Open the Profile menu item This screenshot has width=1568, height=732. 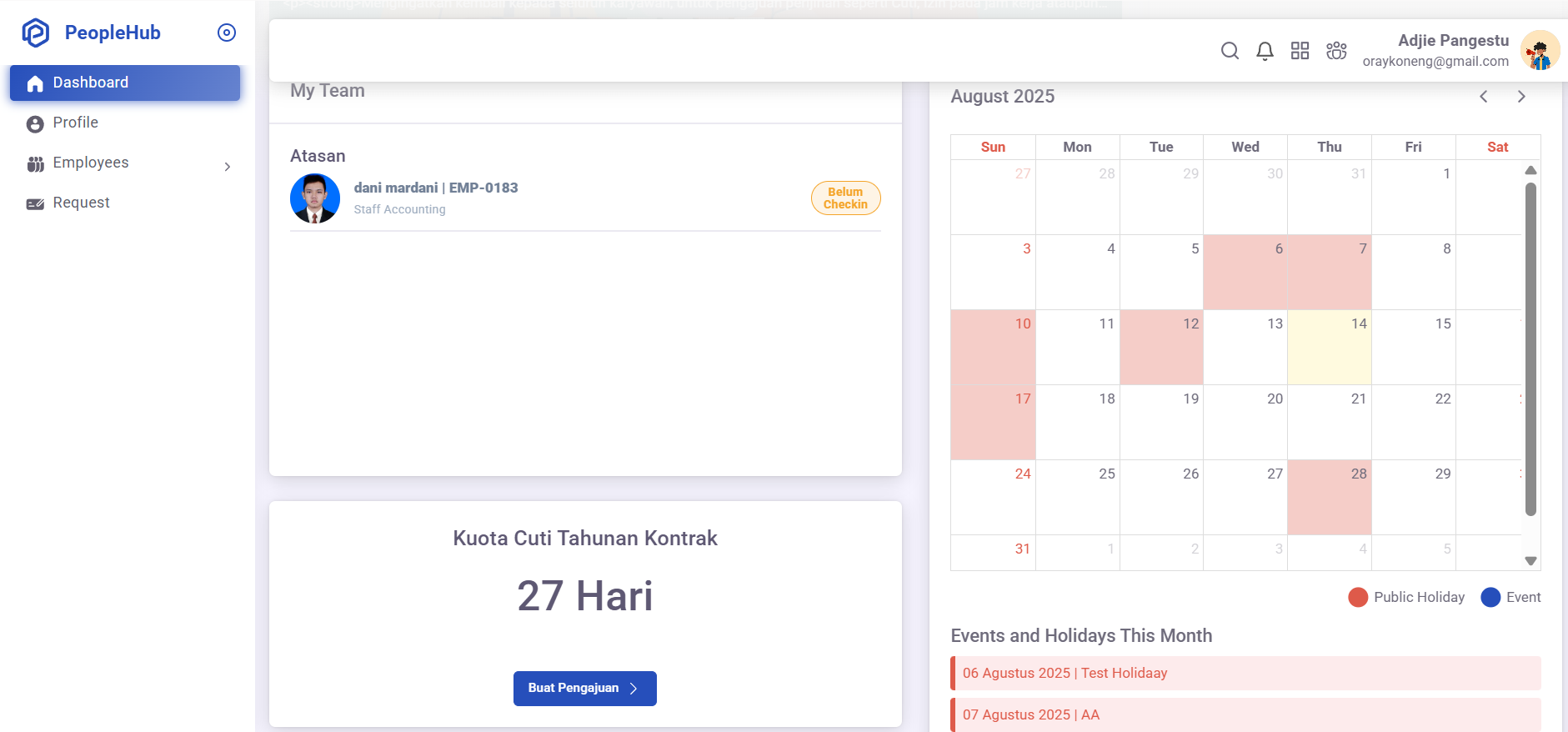[x=125, y=123]
